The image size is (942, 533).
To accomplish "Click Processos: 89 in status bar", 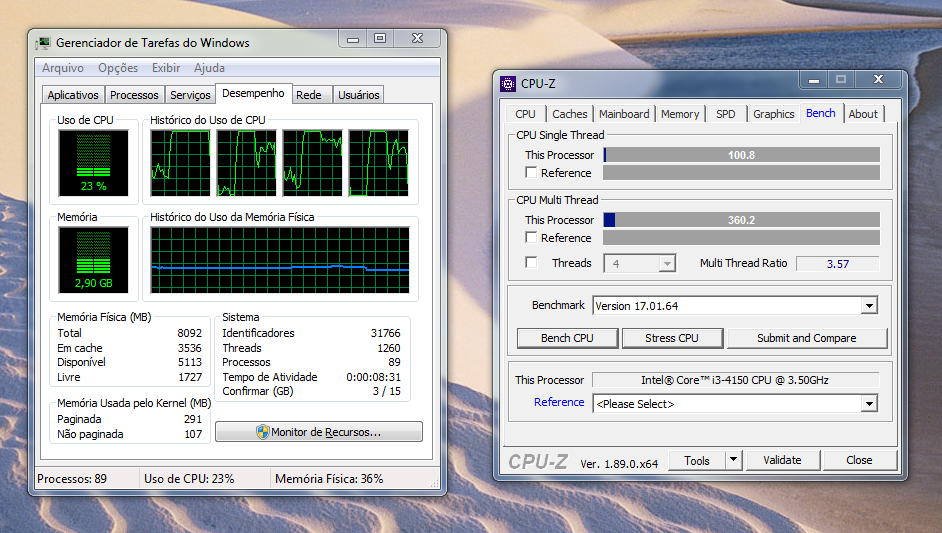I will (72, 479).
